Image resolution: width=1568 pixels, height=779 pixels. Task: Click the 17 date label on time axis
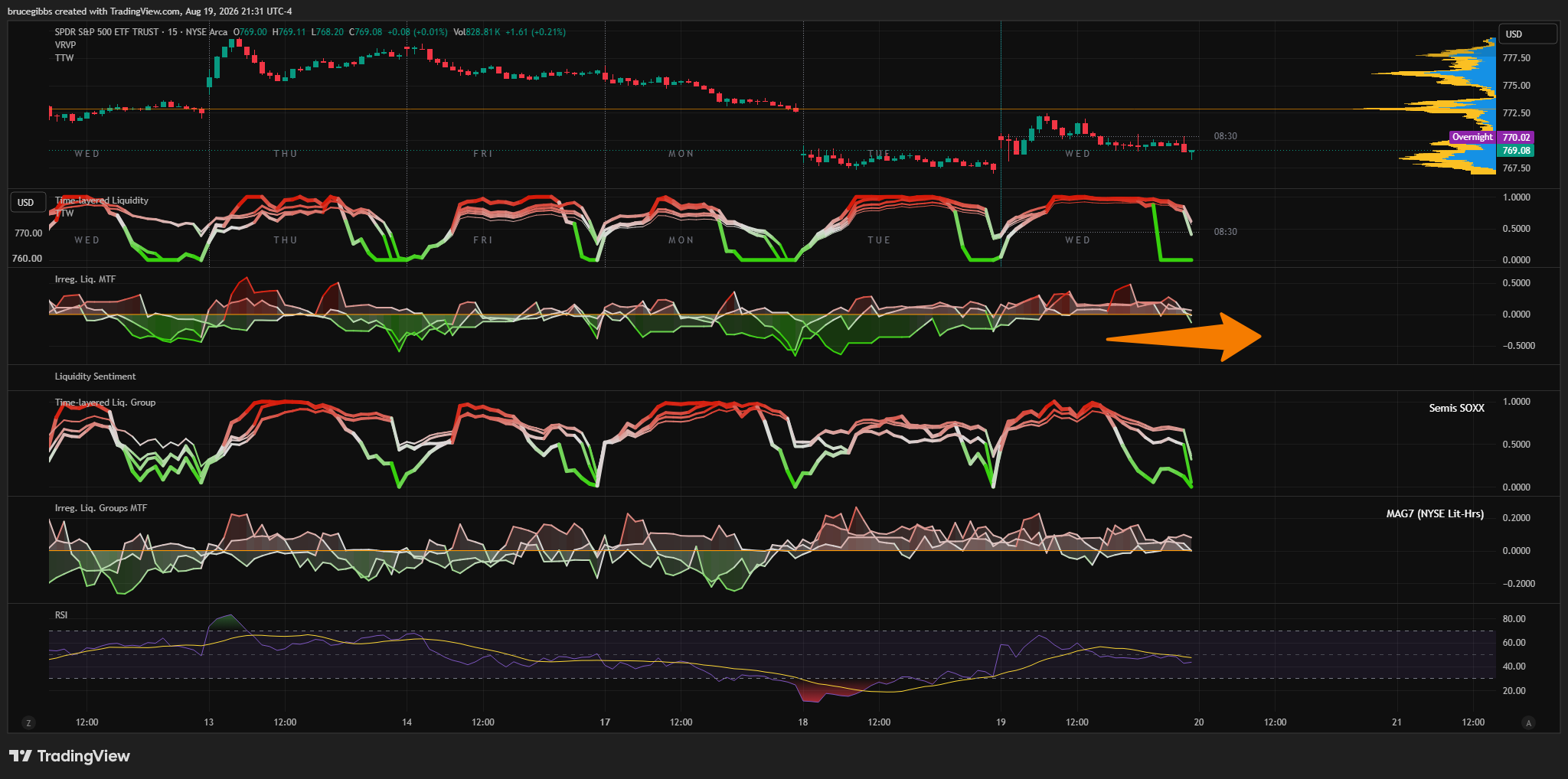[605, 722]
